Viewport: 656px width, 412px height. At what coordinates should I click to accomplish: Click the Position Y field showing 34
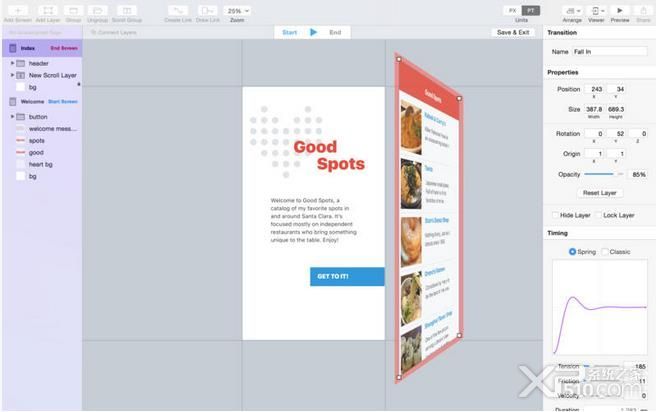pyautogui.click(x=616, y=89)
